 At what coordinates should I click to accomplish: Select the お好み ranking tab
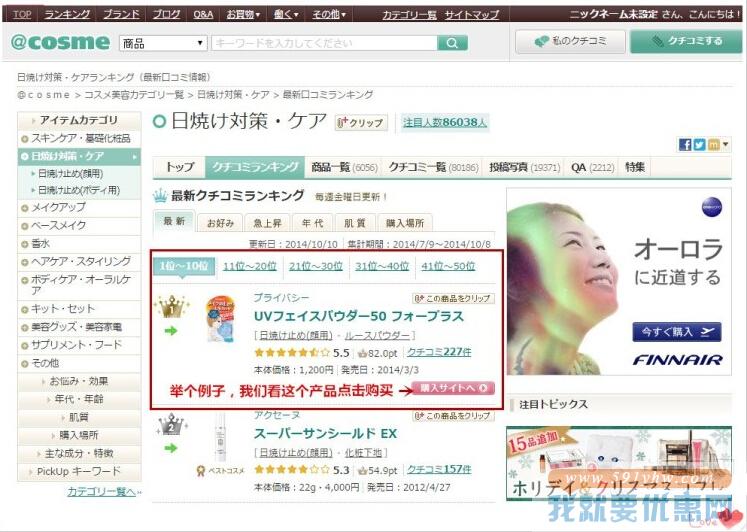220,223
